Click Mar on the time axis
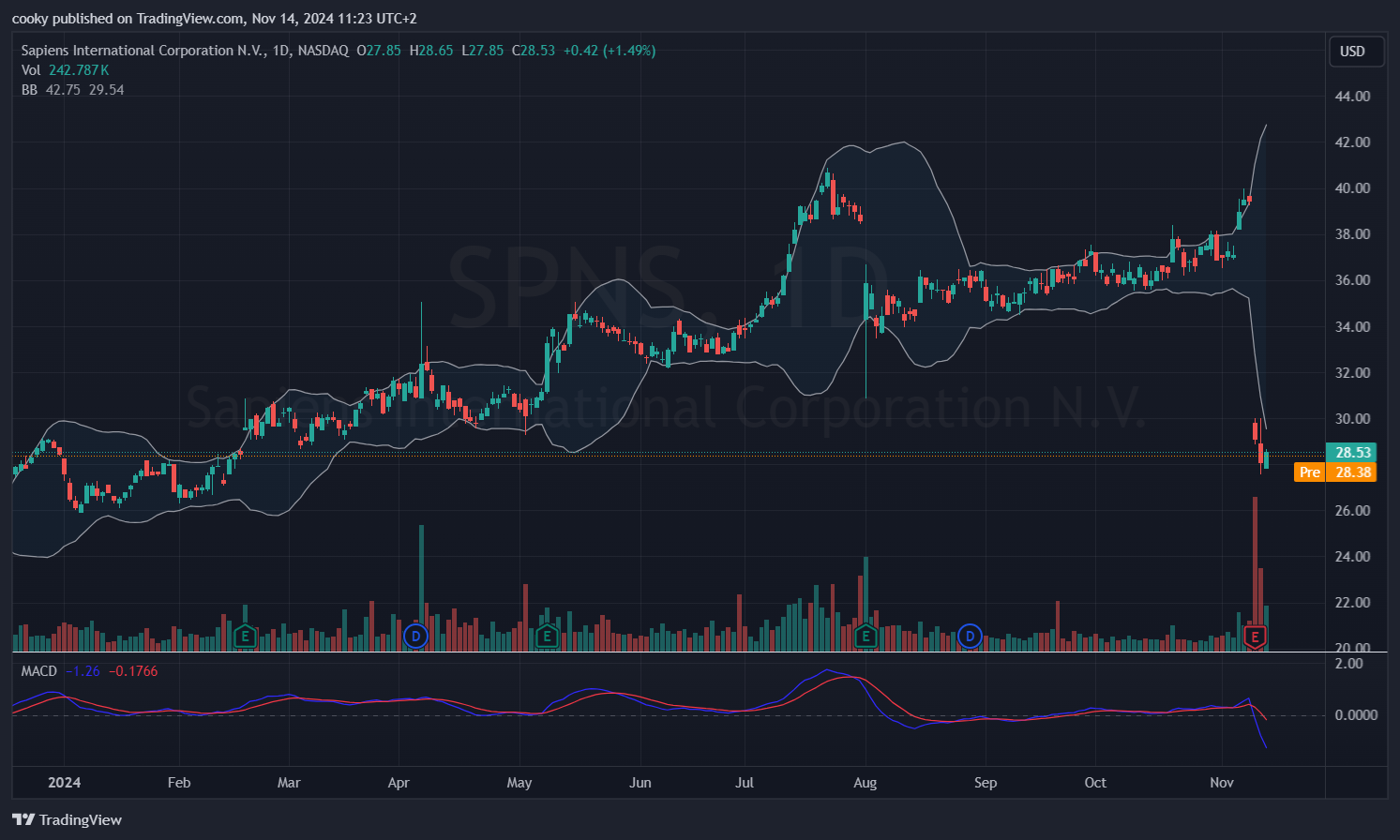The height and width of the screenshot is (840, 1400). point(289,783)
